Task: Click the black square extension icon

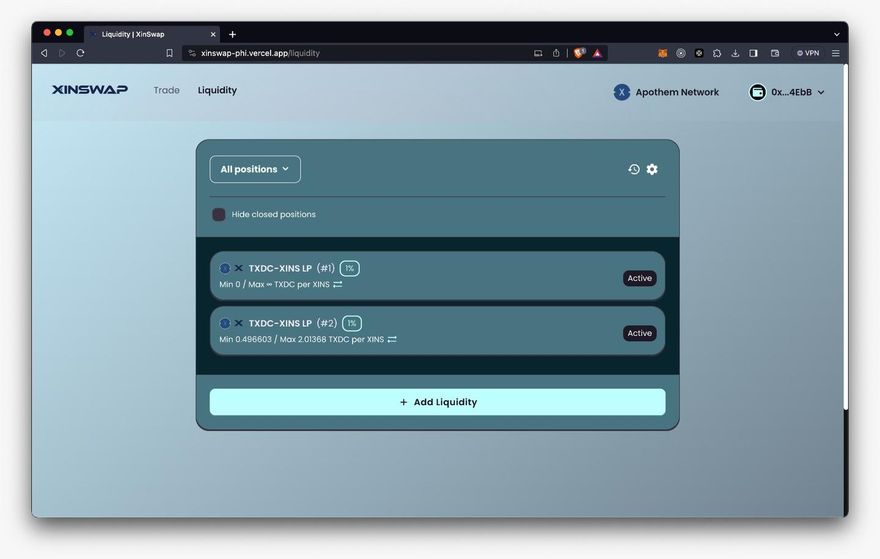Action: [699, 53]
